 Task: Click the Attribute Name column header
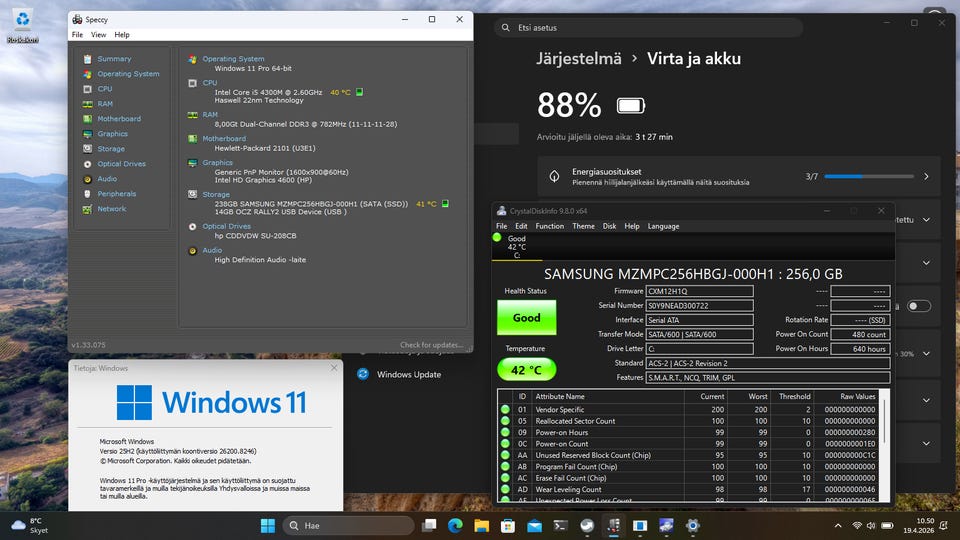pos(607,397)
